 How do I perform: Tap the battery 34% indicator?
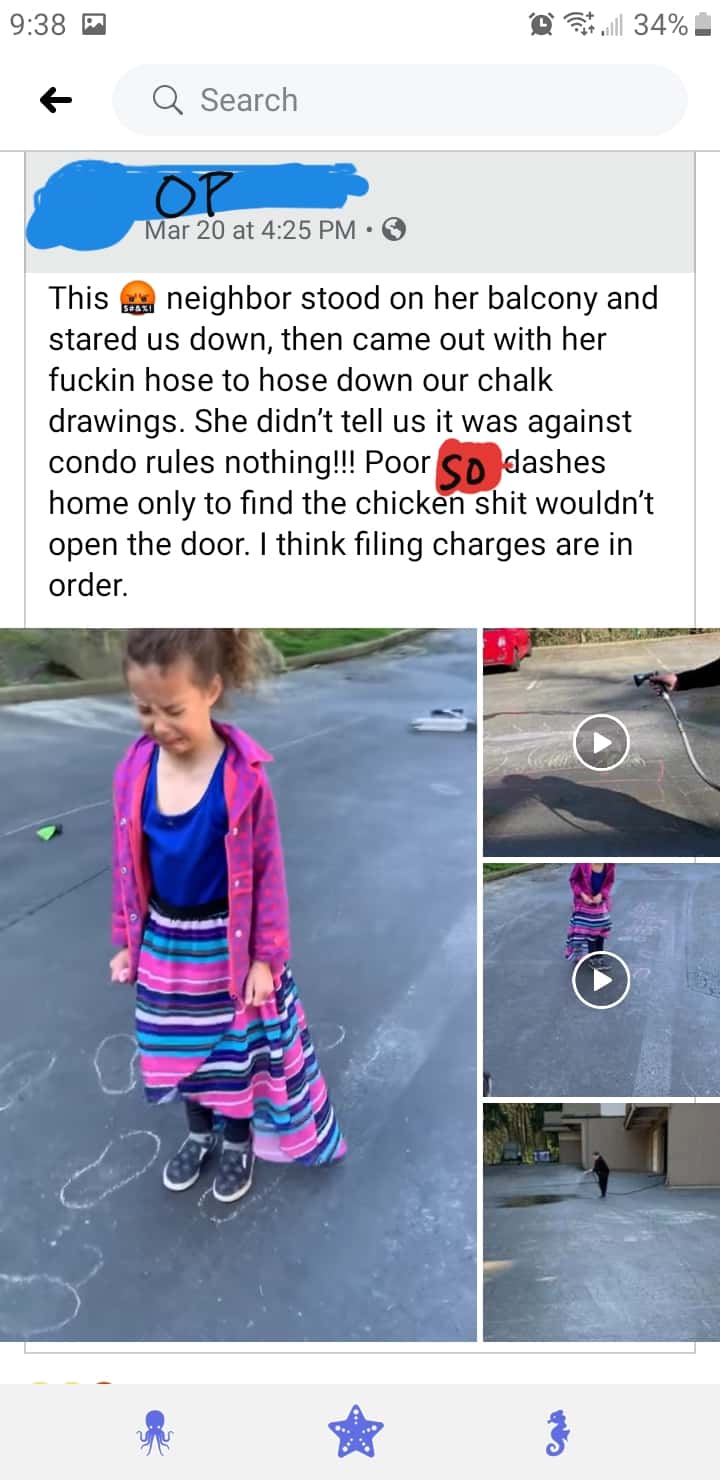(x=672, y=25)
